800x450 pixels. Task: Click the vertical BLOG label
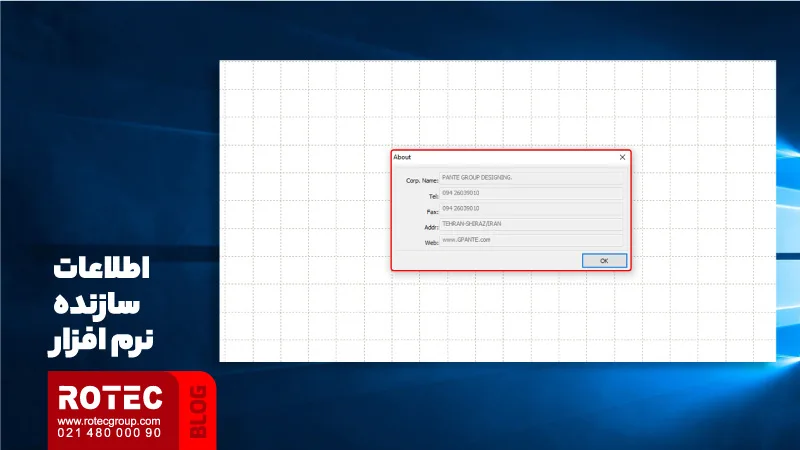coord(197,410)
